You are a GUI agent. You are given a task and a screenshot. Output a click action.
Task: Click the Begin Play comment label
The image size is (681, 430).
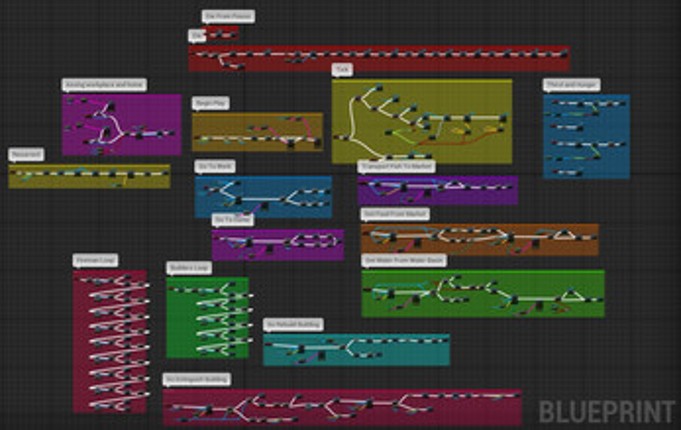[211, 103]
